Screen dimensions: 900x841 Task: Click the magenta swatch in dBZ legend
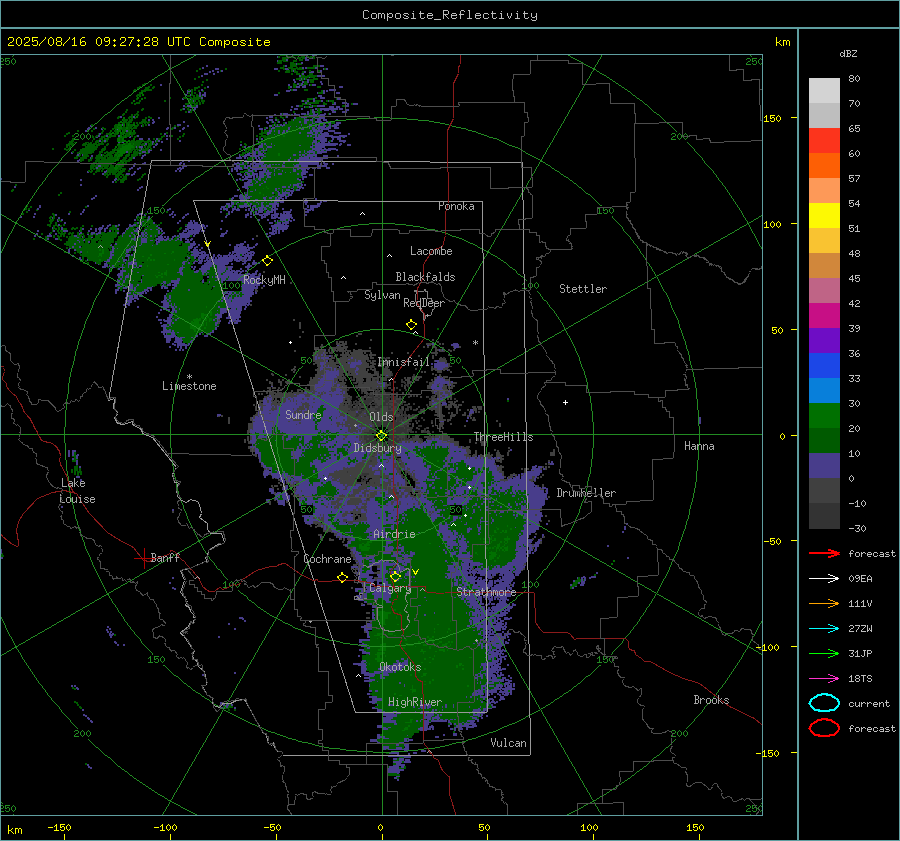click(824, 315)
